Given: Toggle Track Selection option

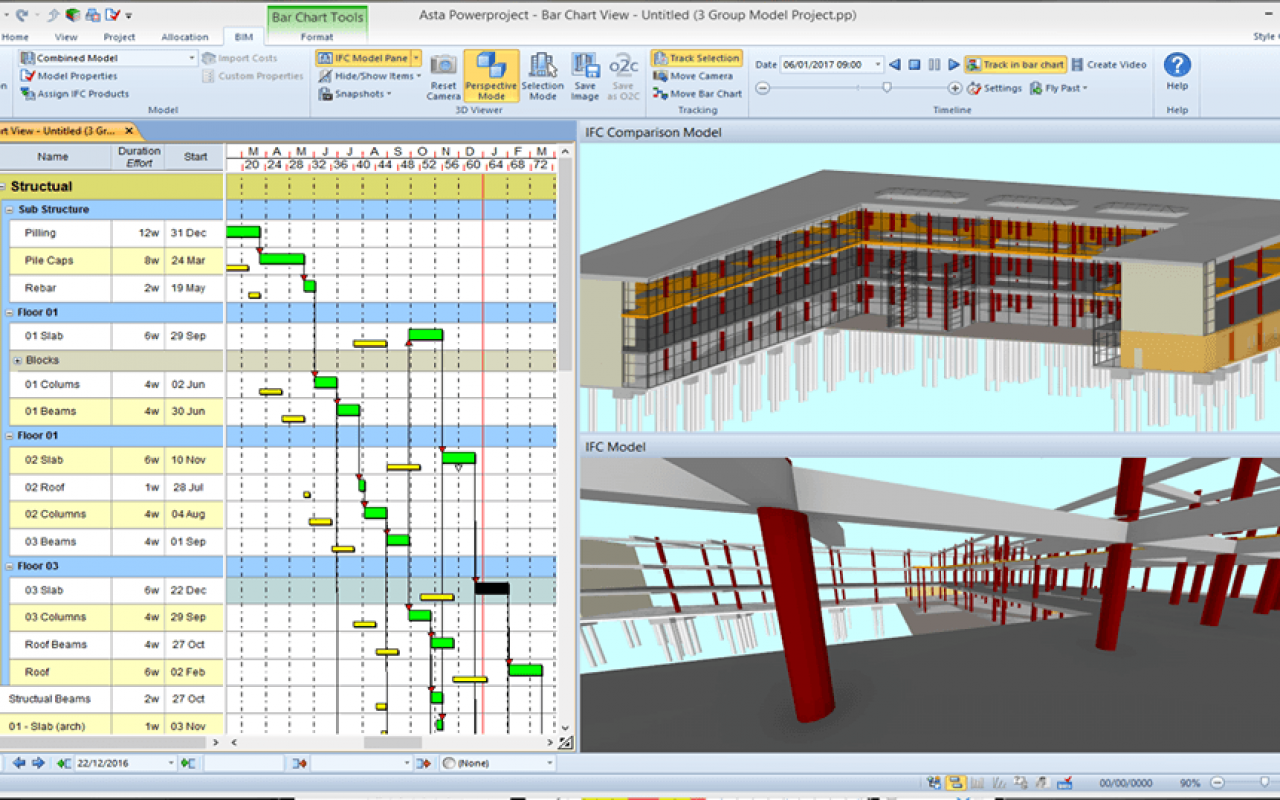Looking at the screenshot, I should [696, 59].
